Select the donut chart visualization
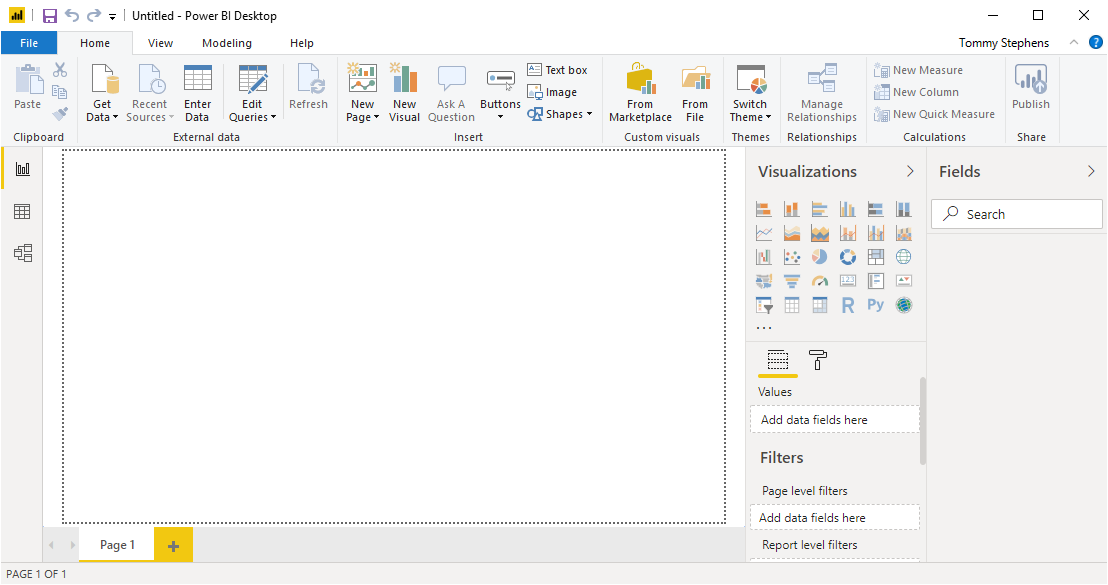 pyautogui.click(x=847, y=257)
